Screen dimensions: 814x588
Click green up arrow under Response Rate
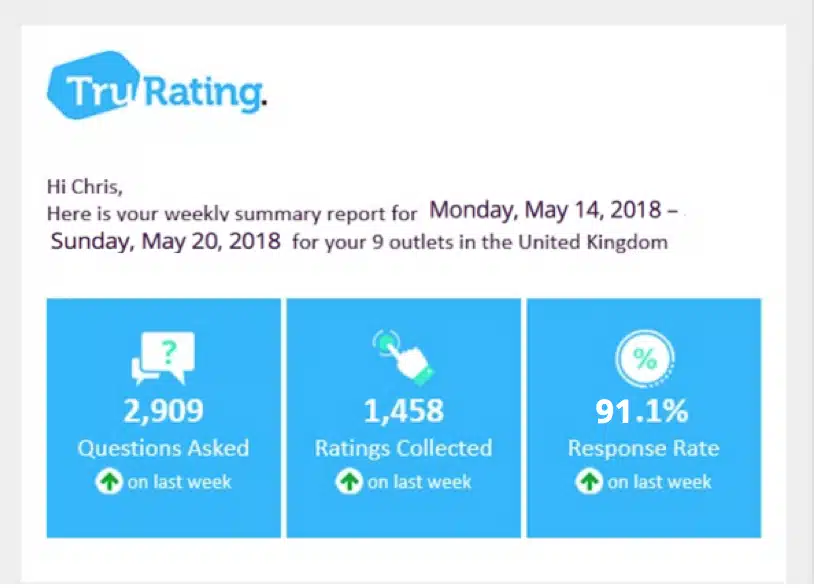pyautogui.click(x=588, y=482)
